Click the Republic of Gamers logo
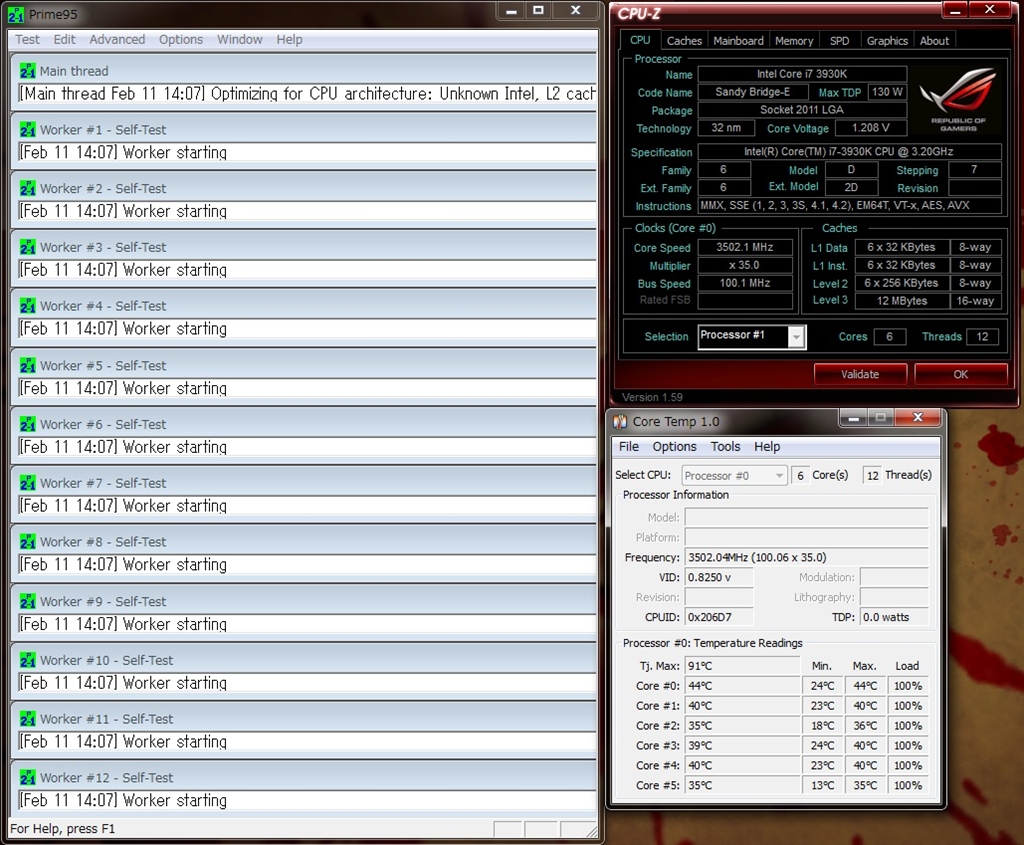This screenshot has width=1024, height=845. click(957, 98)
